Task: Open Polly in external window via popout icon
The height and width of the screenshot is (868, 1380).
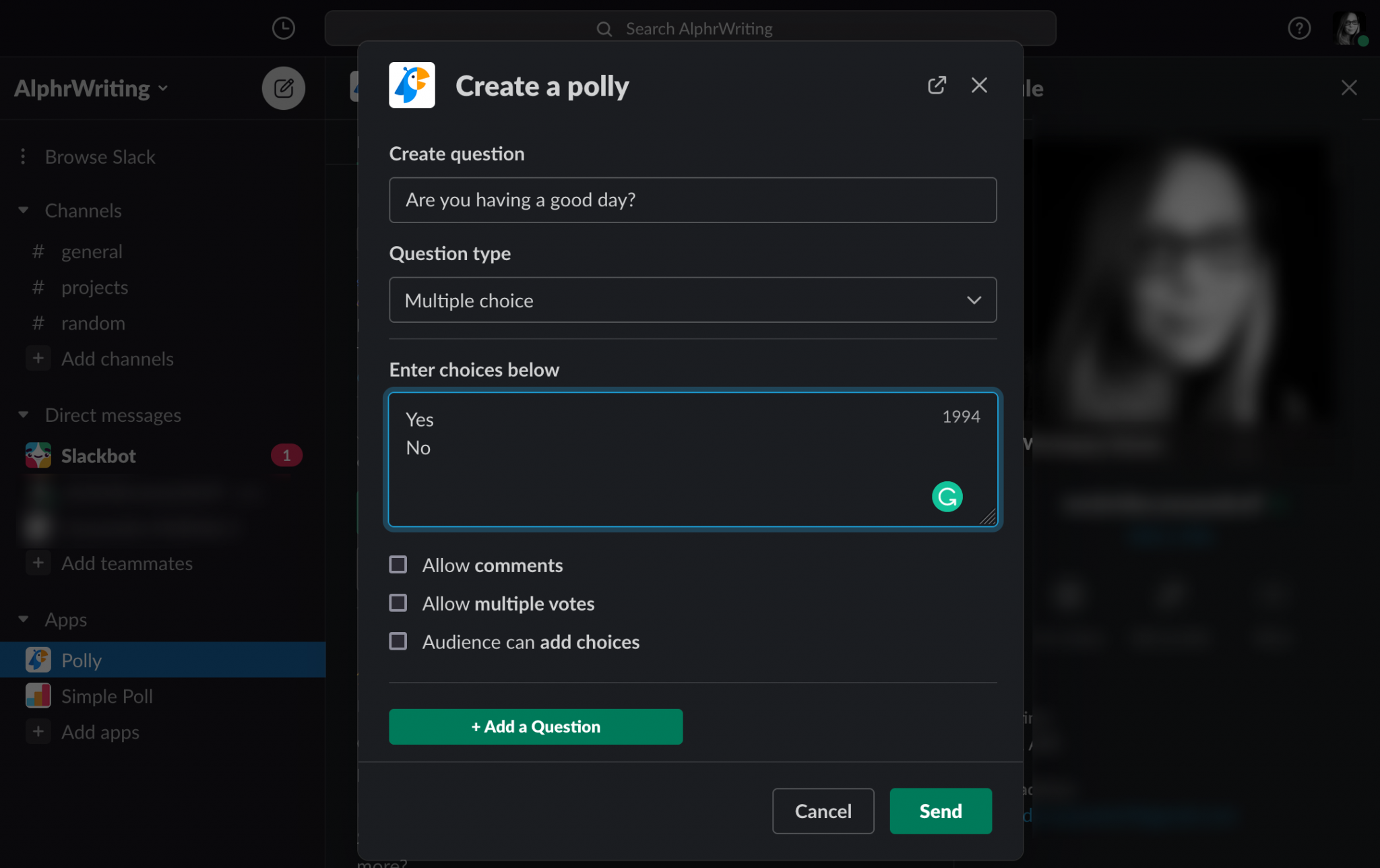Action: point(937,85)
